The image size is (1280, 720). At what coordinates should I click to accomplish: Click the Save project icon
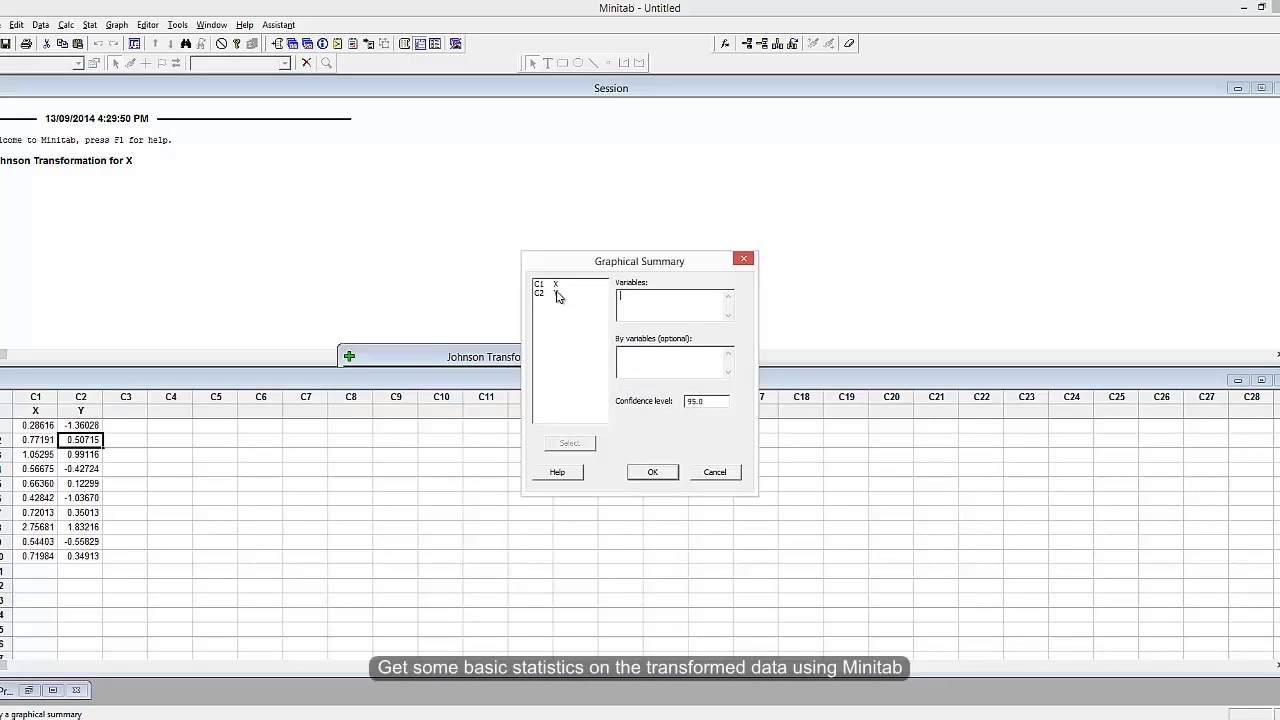pos(6,44)
